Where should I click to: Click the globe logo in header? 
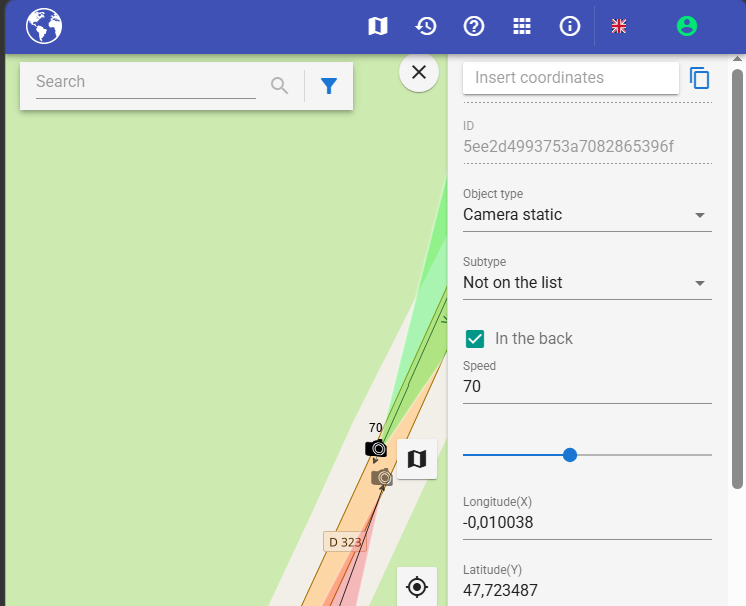pyautogui.click(x=44, y=26)
